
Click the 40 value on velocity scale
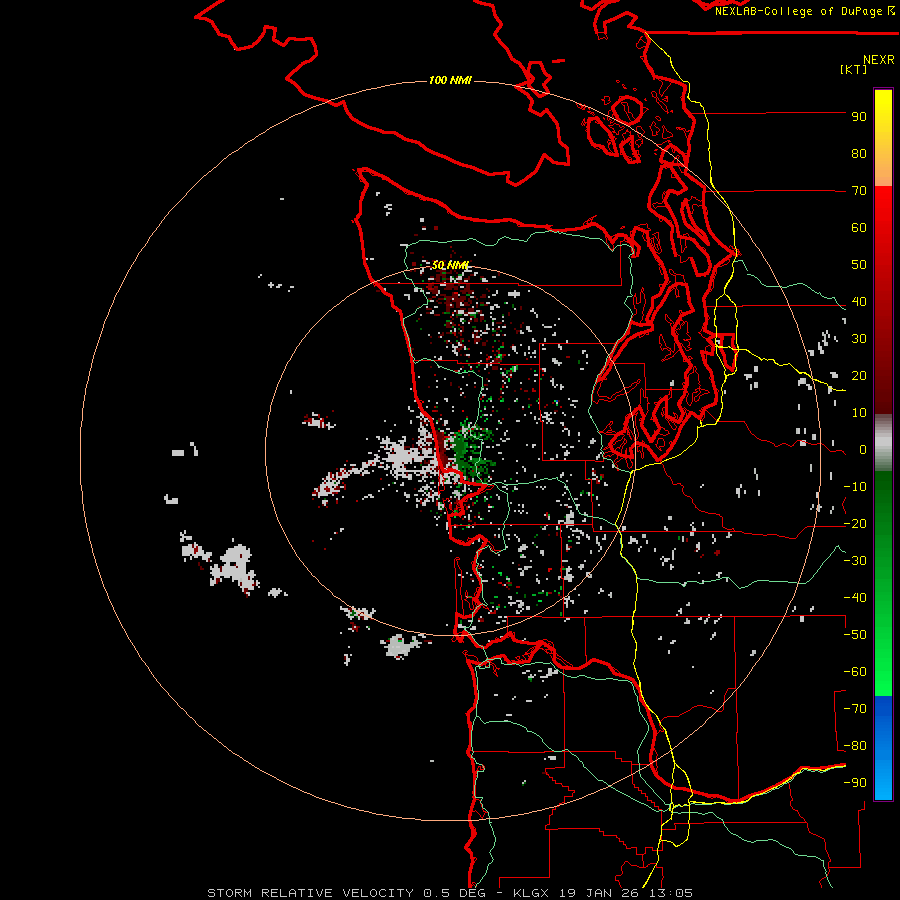[x=859, y=302]
